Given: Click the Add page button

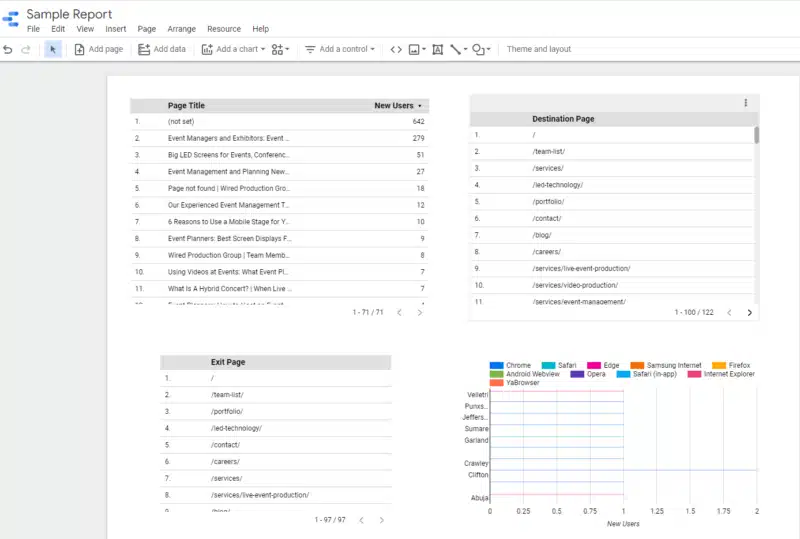Looking at the screenshot, I should point(99,49).
